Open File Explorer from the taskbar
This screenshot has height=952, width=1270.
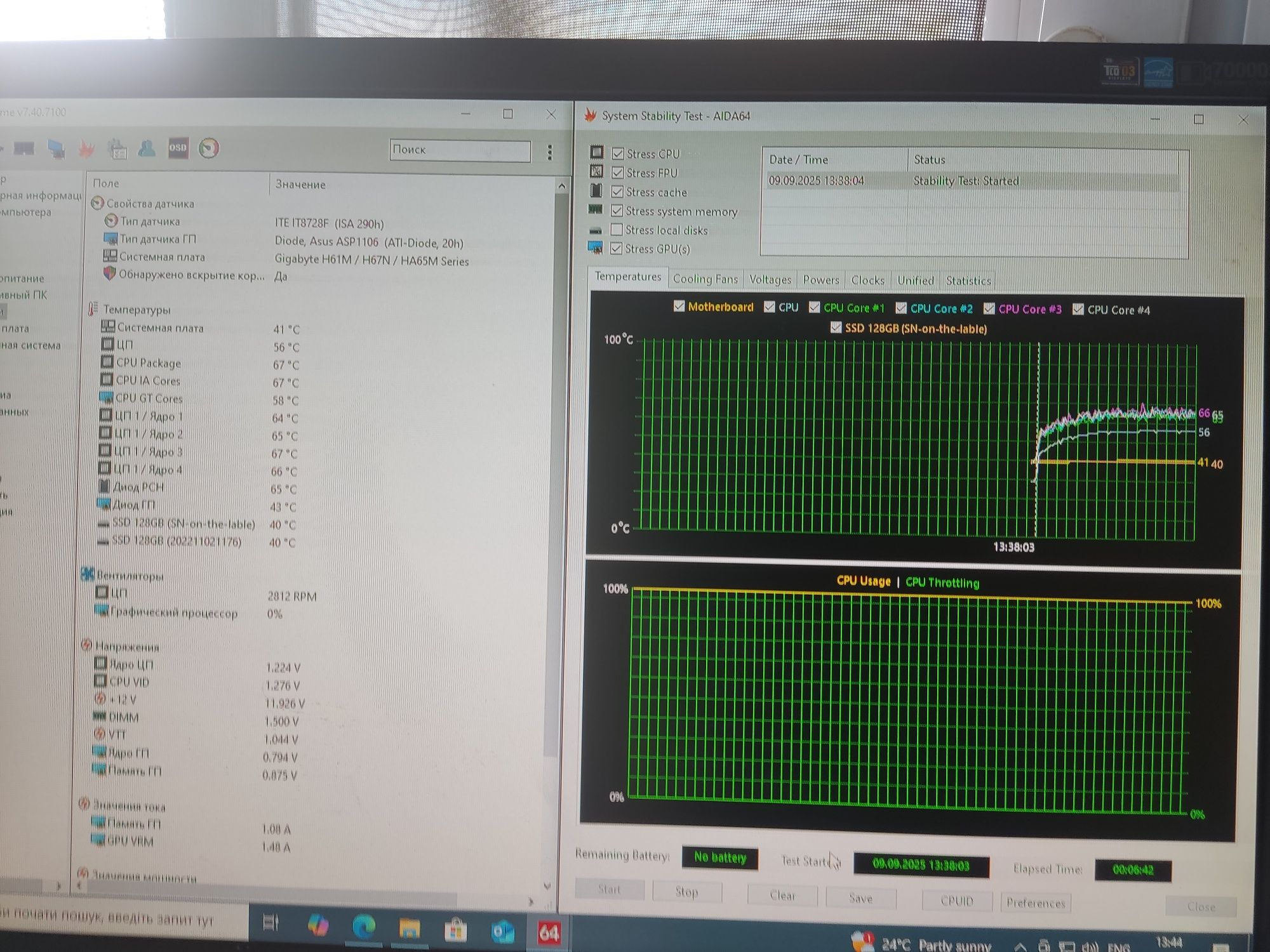tap(410, 929)
